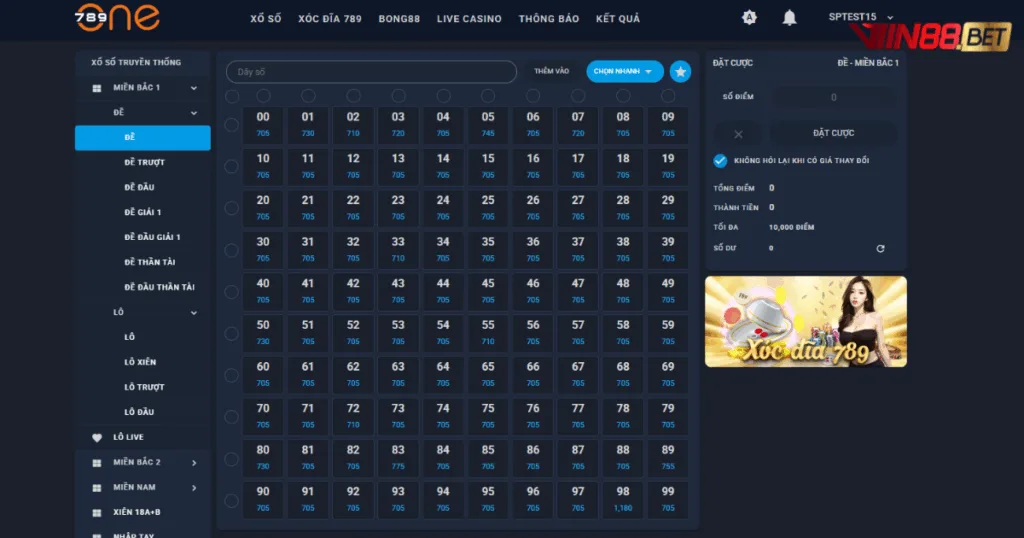Collapse the Miền Bắc 1 section
1024x538 pixels.
194,87
